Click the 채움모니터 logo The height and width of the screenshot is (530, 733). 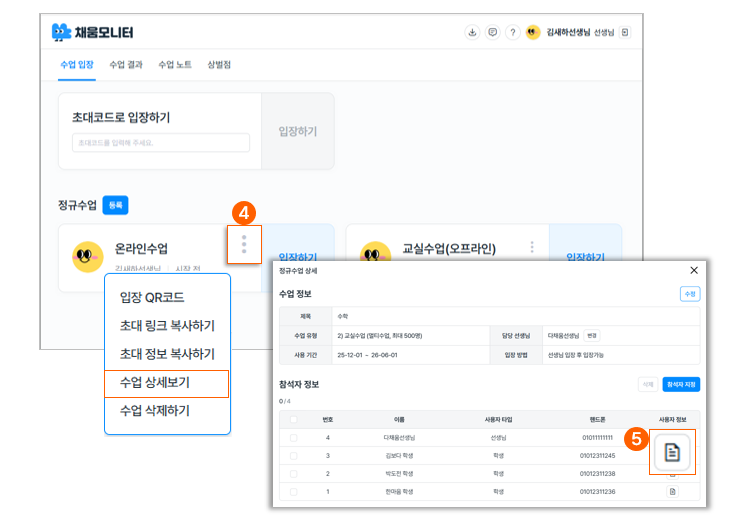click(x=93, y=32)
